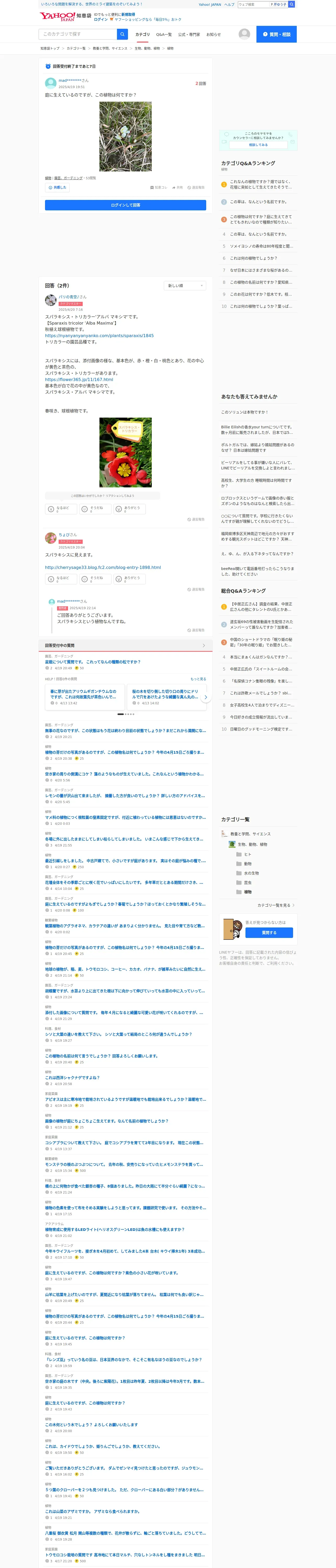Open the red flower answer image
Viewport: 336px width, 1568px height.
126,452
